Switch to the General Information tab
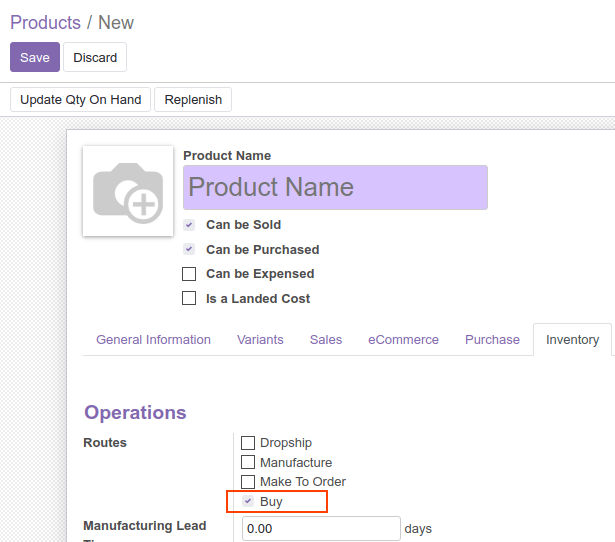The width and height of the screenshot is (615, 542). (153, 340)
